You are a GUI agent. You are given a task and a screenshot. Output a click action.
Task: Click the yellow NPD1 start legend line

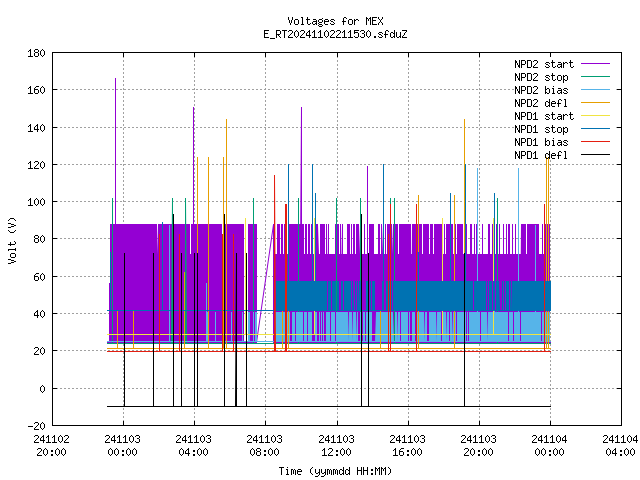tap(595, 116)
